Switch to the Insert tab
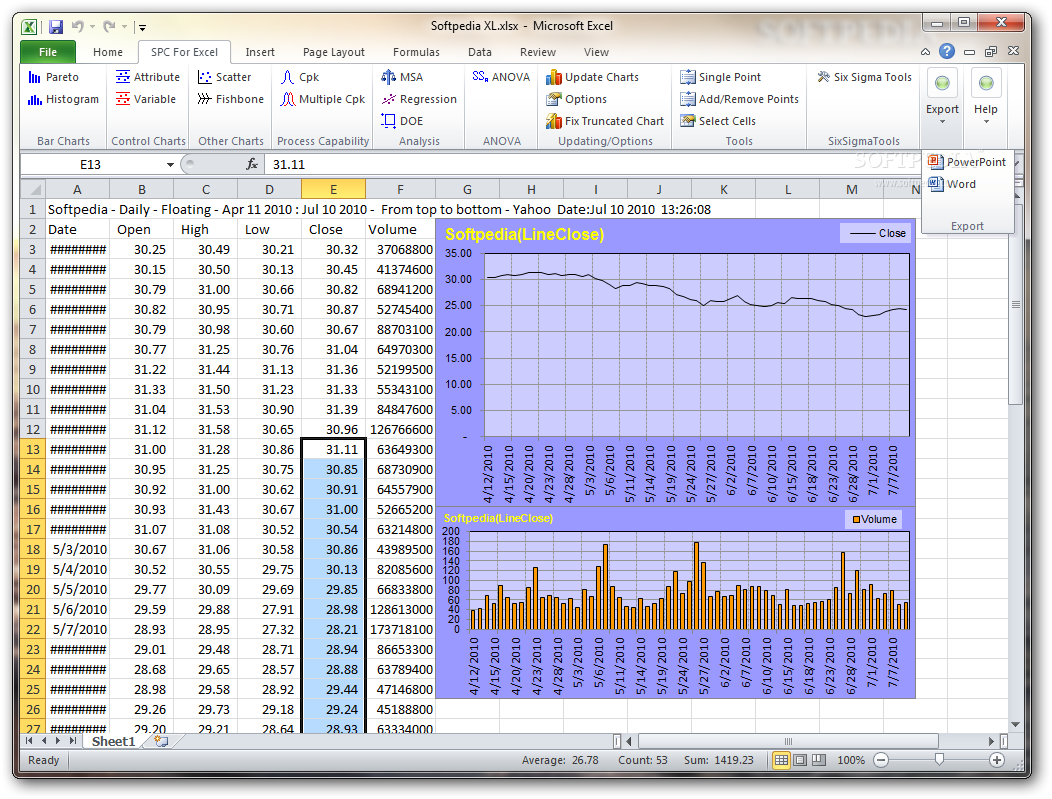The height and width of the screenshot is (799, 1052). [x=260, y=52]
